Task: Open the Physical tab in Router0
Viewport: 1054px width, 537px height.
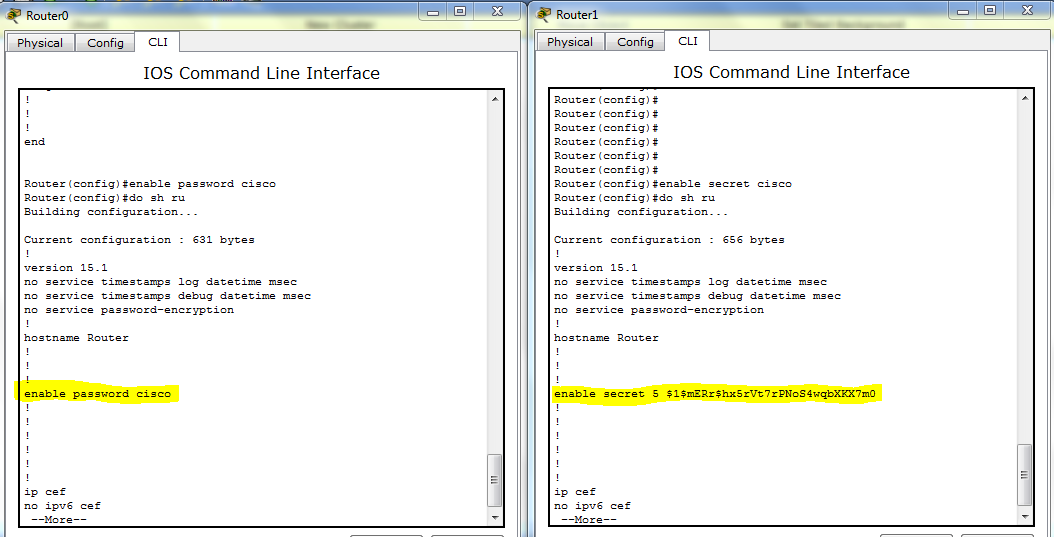Action: click(x=40, y=42)
